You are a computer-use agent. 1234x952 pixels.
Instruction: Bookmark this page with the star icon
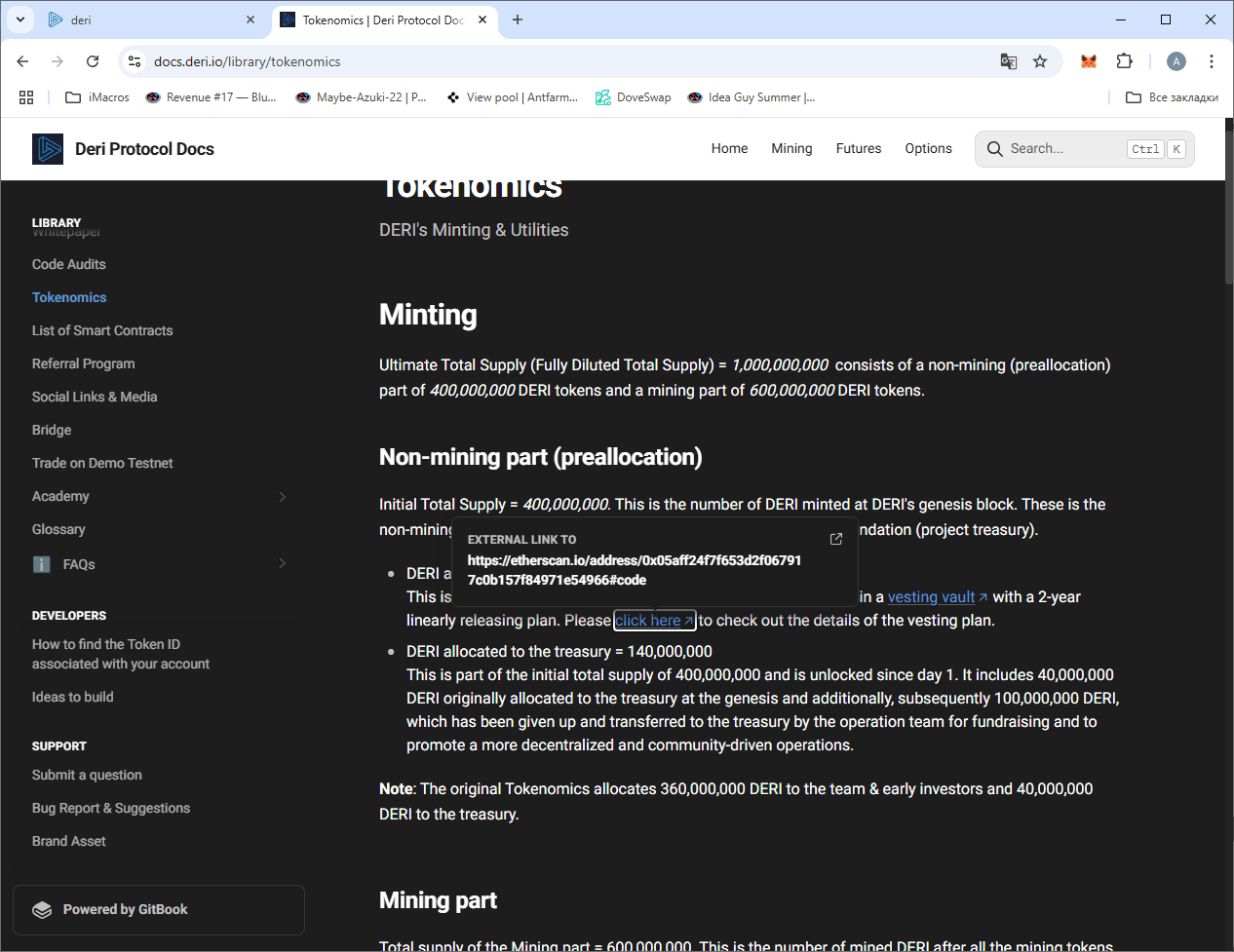point(1040,61)
